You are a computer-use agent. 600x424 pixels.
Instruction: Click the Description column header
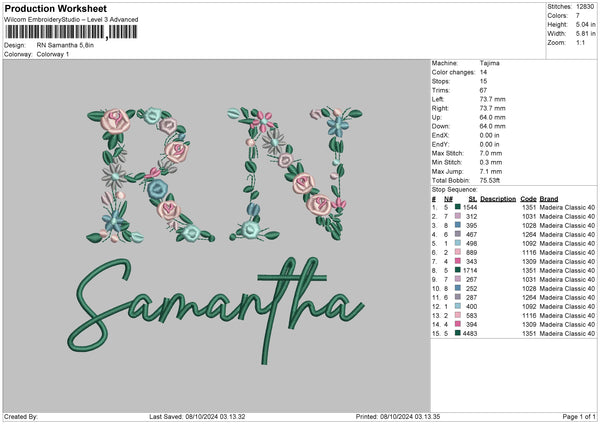498,198
